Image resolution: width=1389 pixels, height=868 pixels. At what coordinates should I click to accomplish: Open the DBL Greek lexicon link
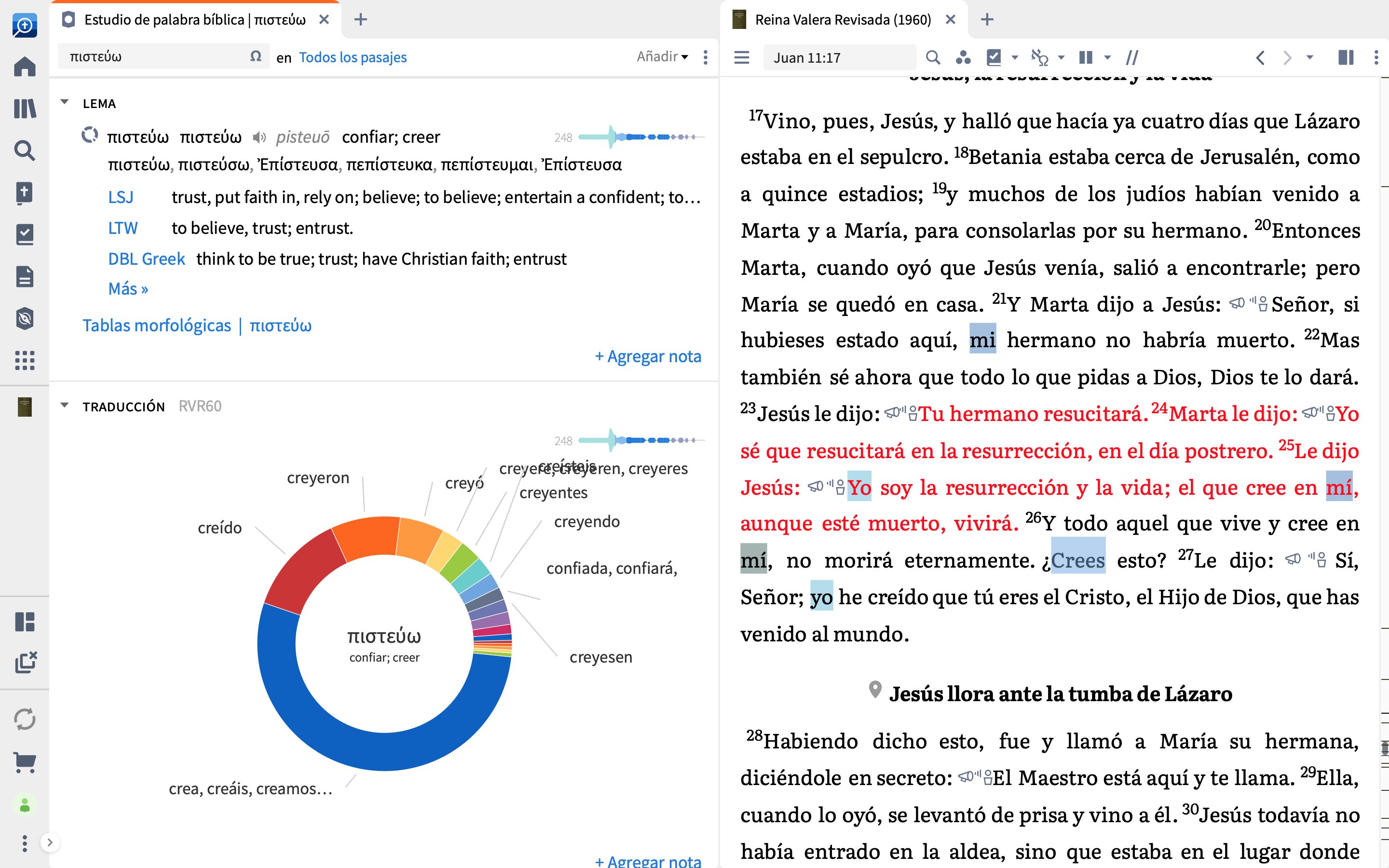pos(146,259)
